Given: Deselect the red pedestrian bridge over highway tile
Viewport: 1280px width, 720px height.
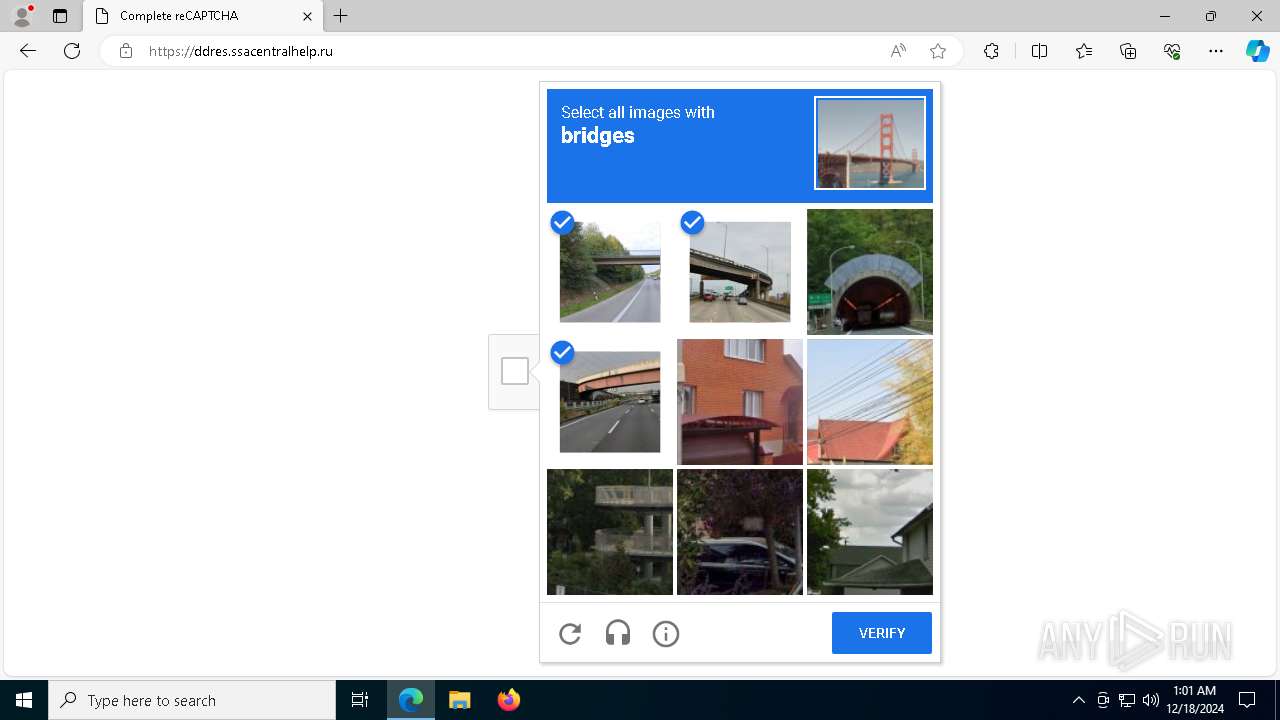Looking at the screenshot, I should tap(610, 402).
